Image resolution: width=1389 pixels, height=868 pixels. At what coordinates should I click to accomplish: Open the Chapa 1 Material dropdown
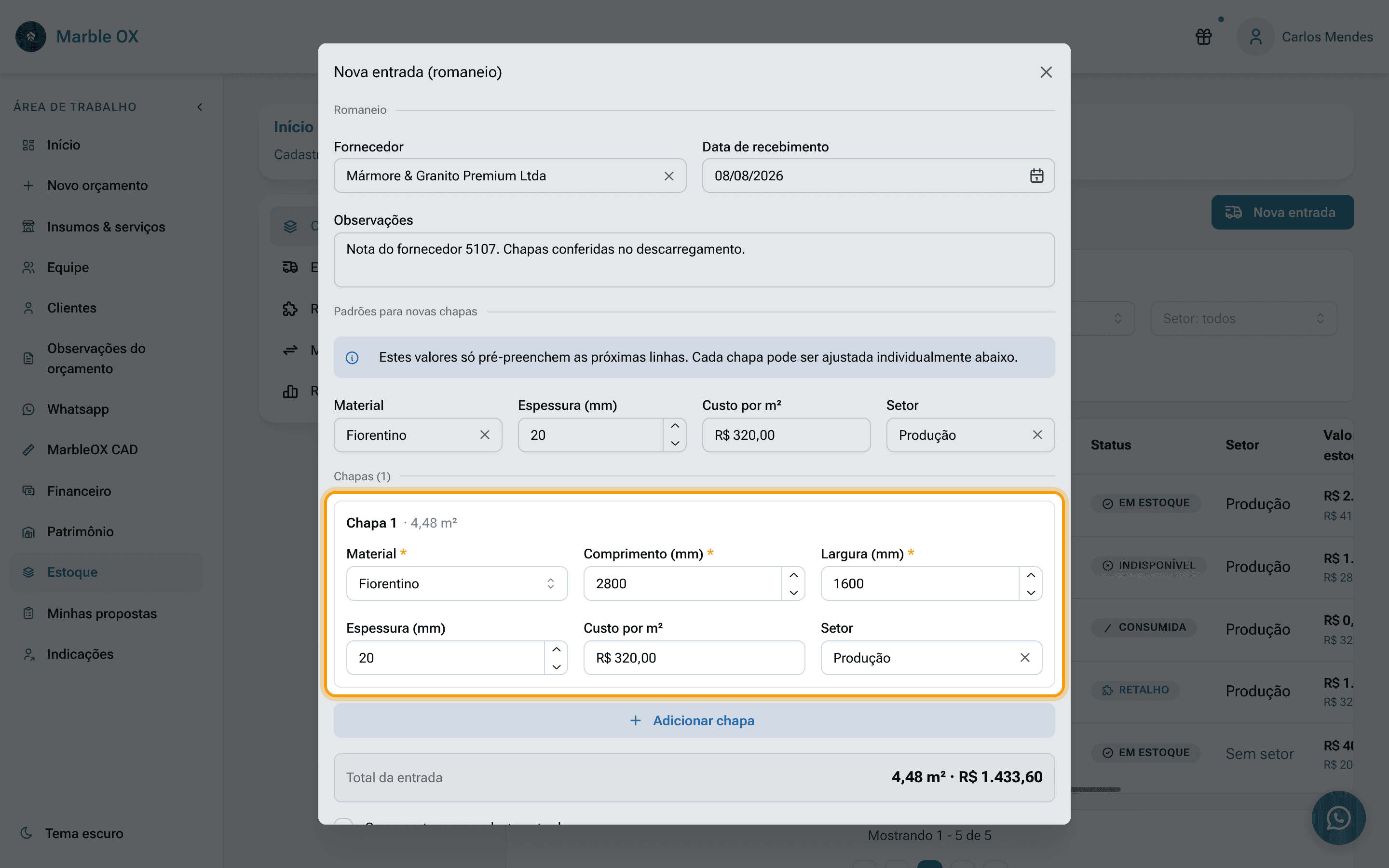(x=457, y=584)
